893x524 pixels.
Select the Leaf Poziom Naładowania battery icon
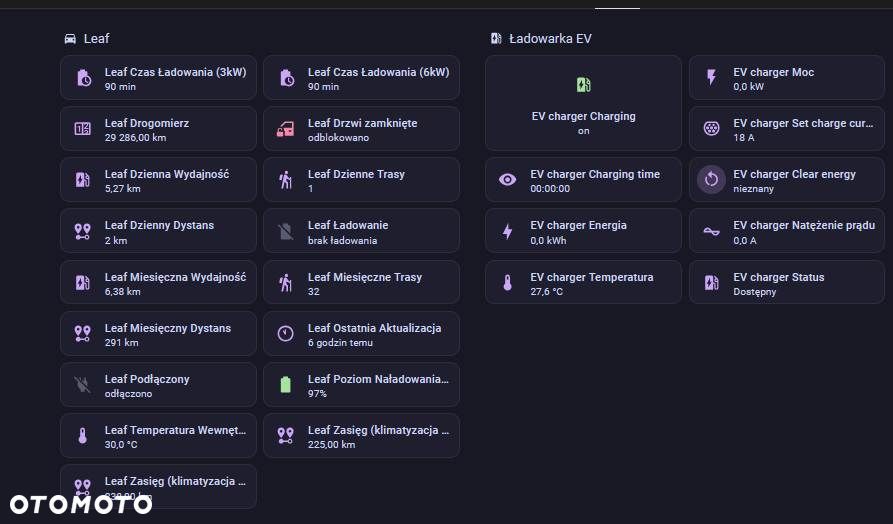coord(285,385)
